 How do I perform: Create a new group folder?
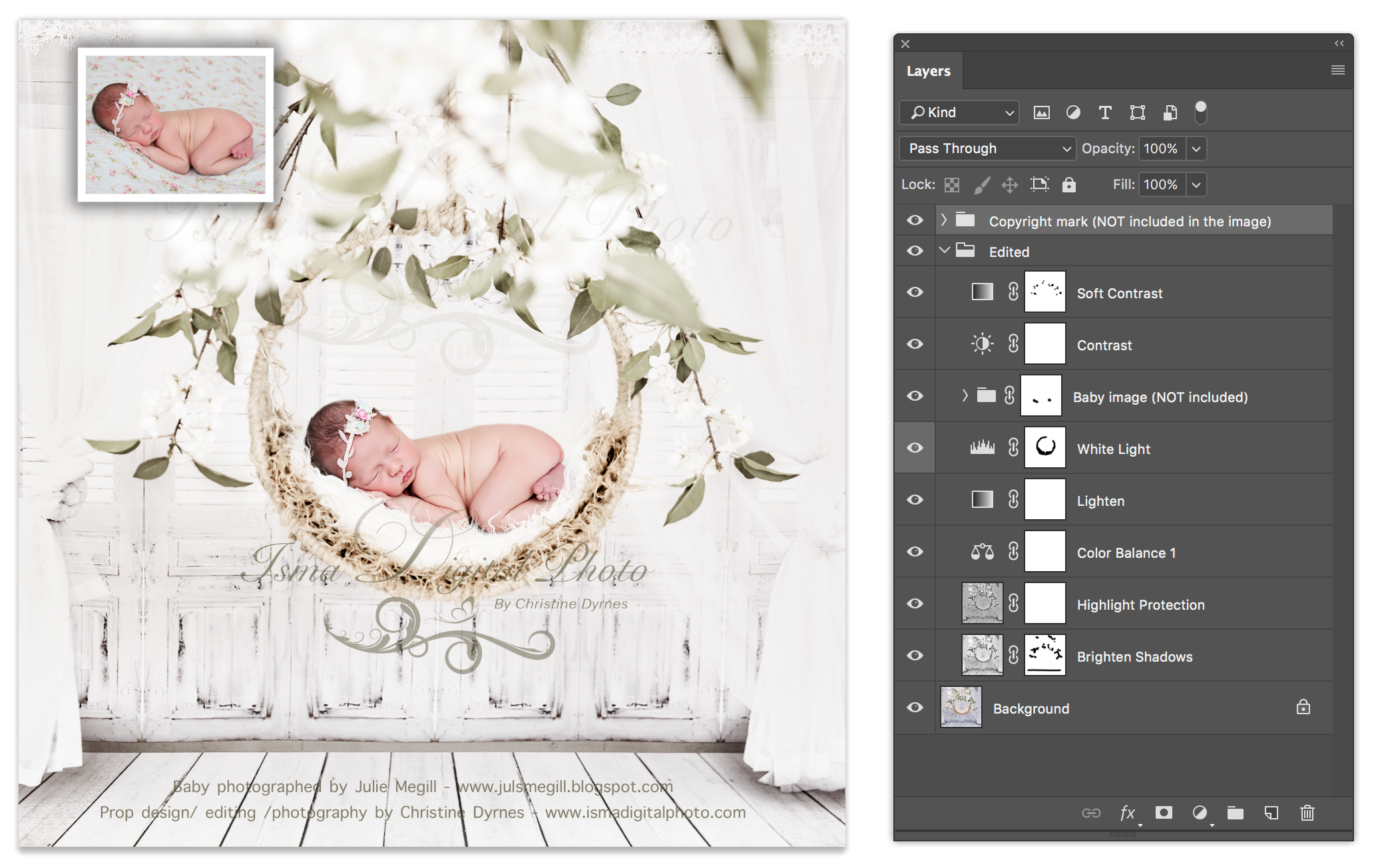(1236, 813)
